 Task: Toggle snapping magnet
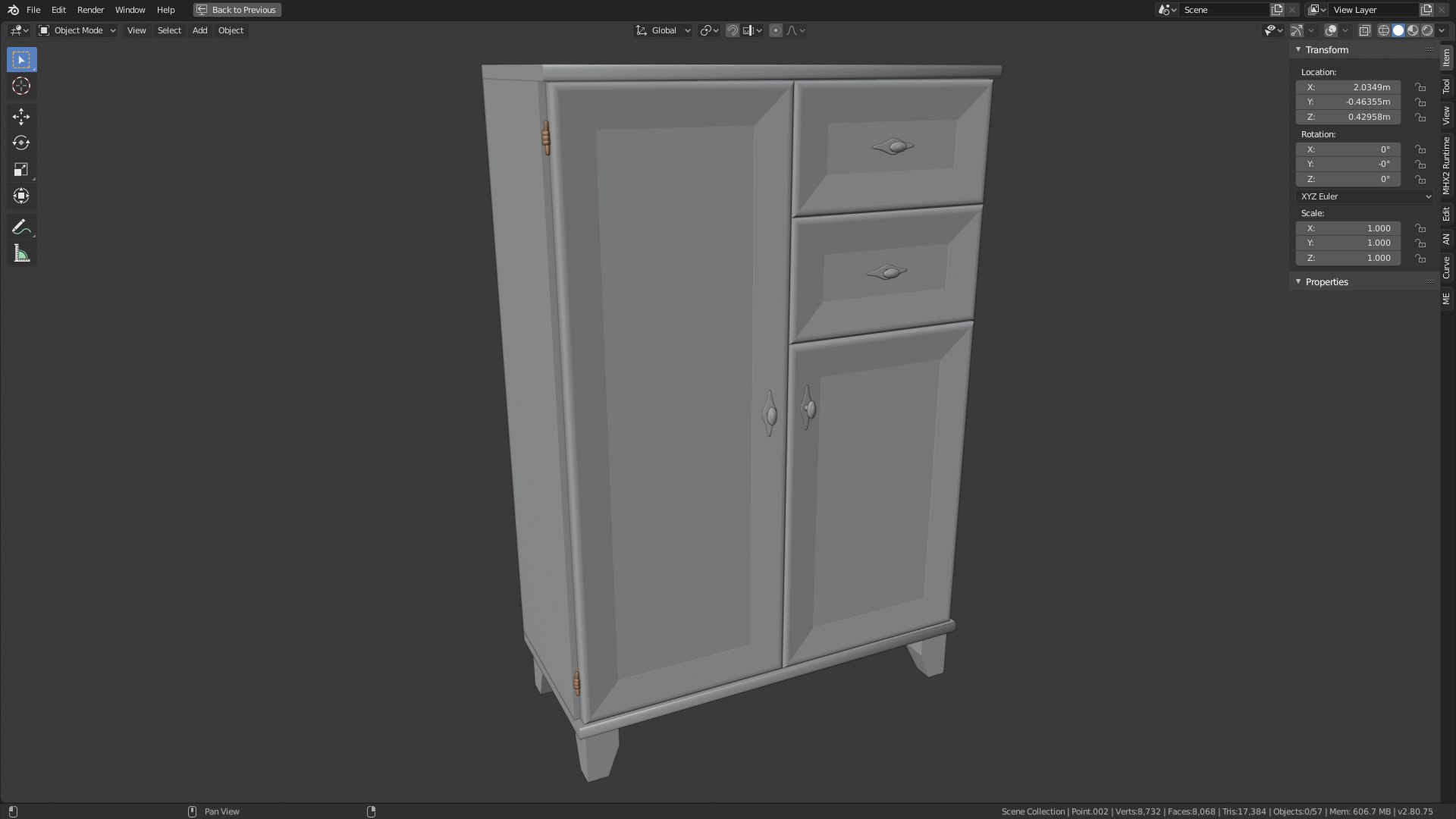click(x=733, y=30)
